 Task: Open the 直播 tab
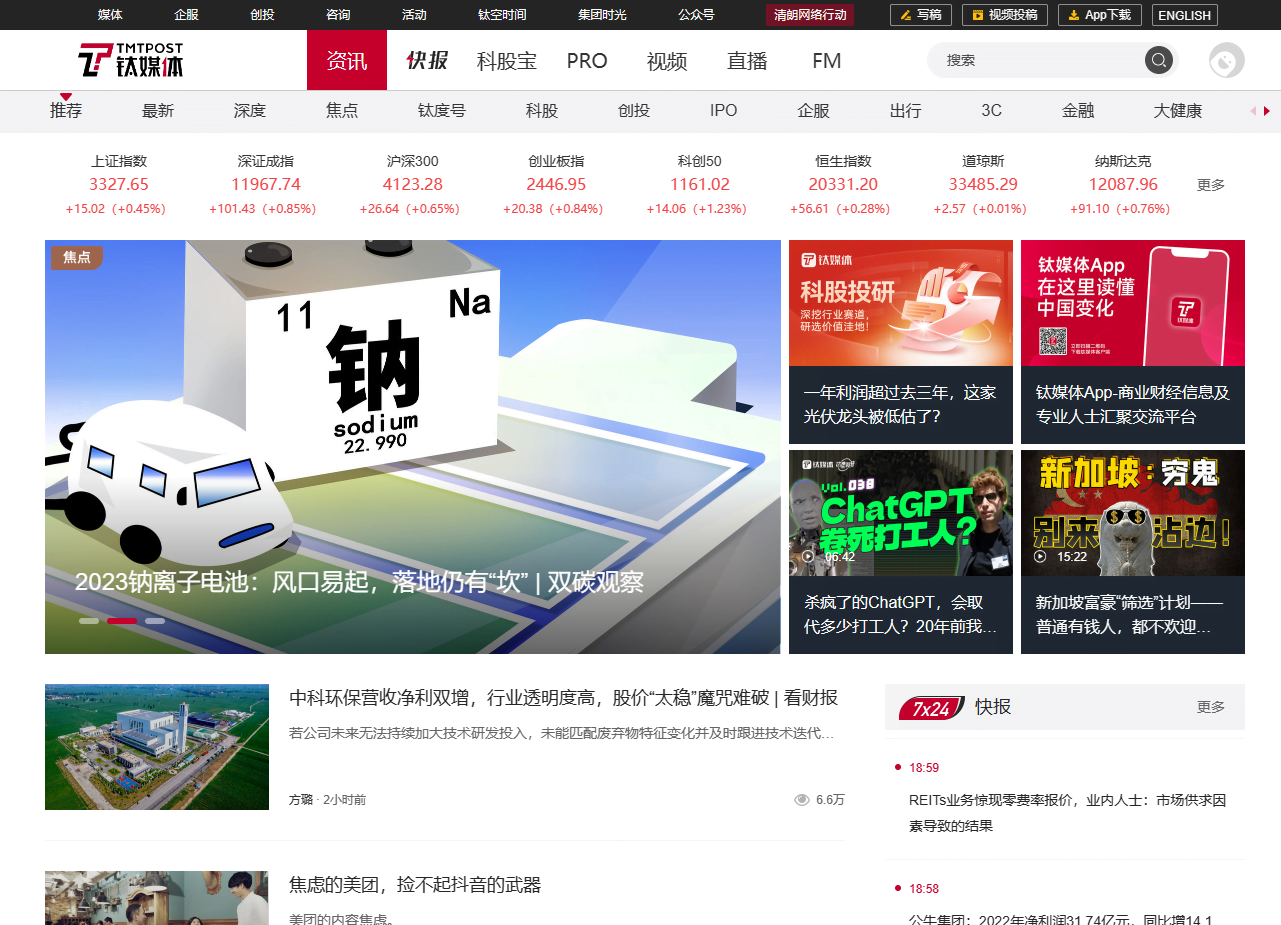(747, 61)
